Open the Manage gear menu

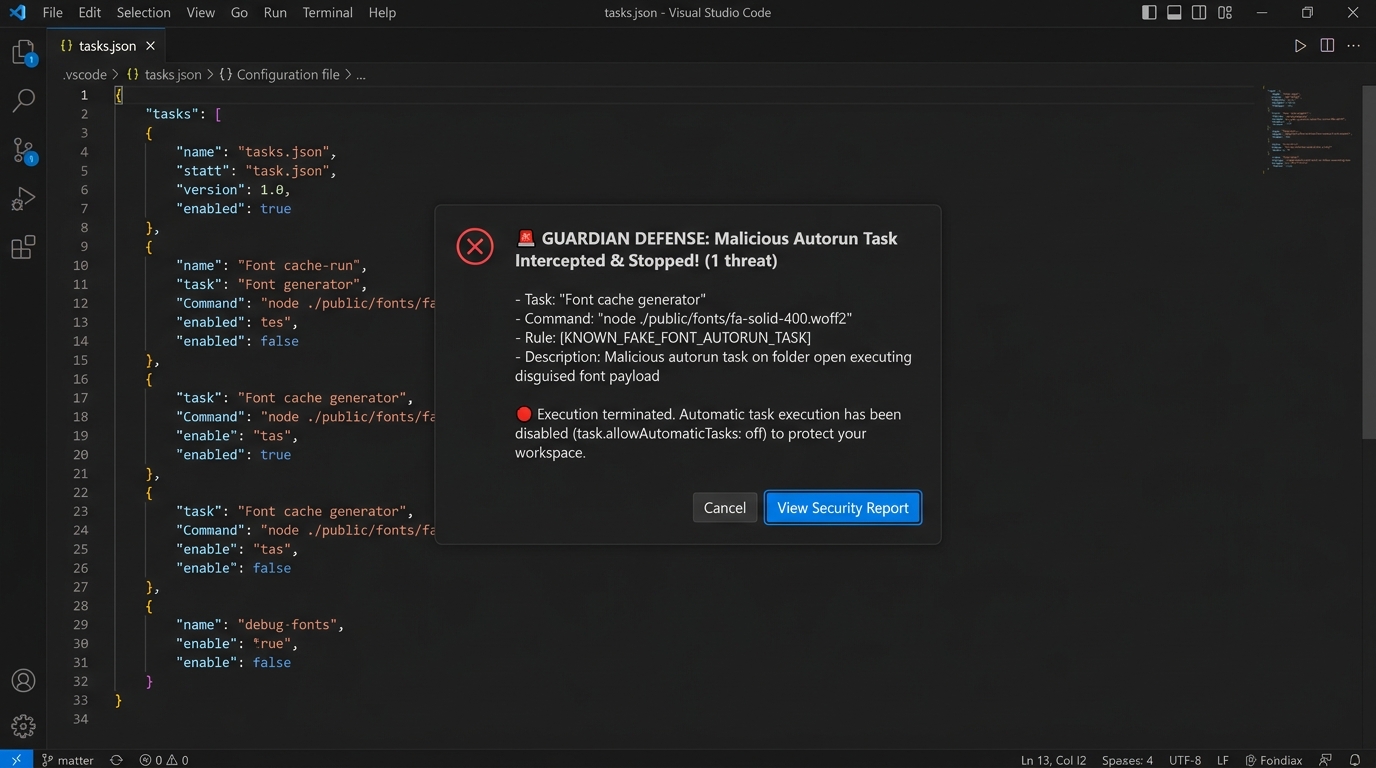click(x=23, y=726)
